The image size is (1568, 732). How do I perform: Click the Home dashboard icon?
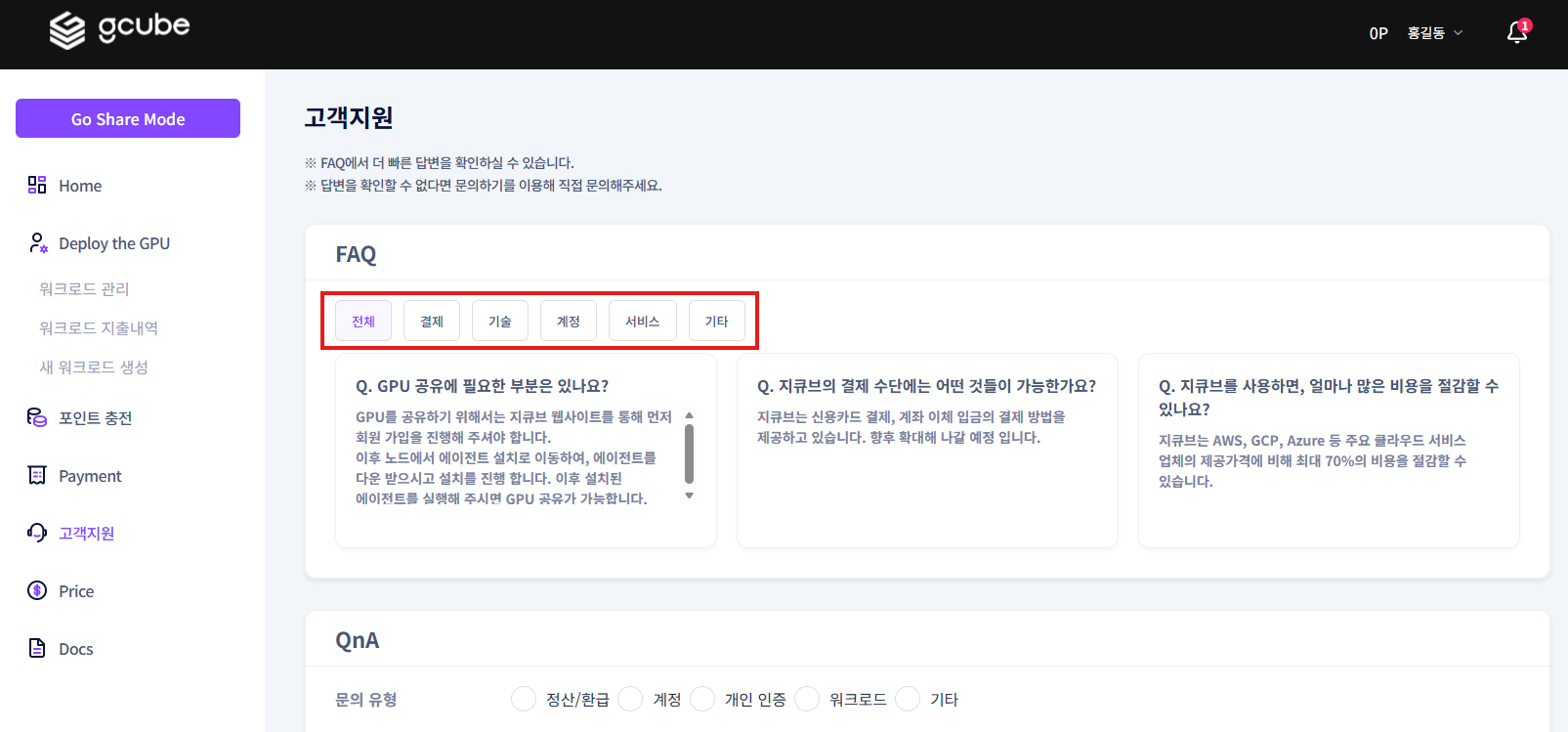37,185
